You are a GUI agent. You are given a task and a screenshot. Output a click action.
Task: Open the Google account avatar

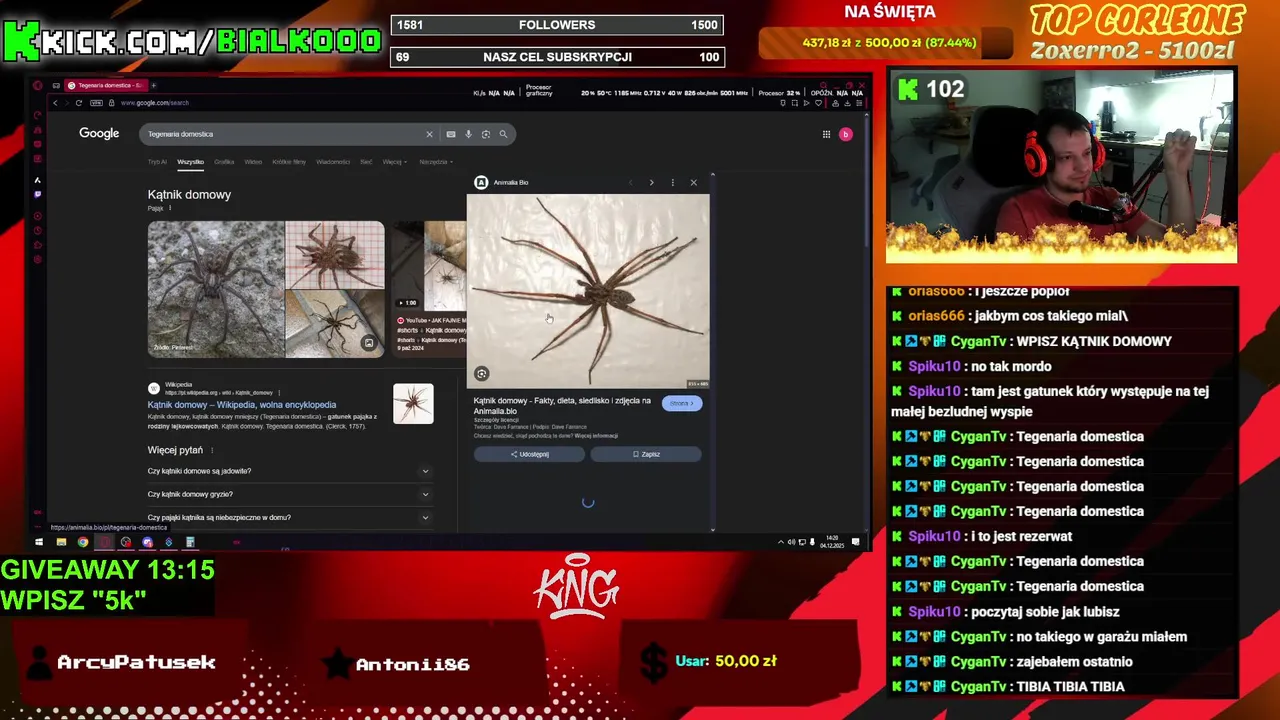pyautogui.click(x=845, y=134)
